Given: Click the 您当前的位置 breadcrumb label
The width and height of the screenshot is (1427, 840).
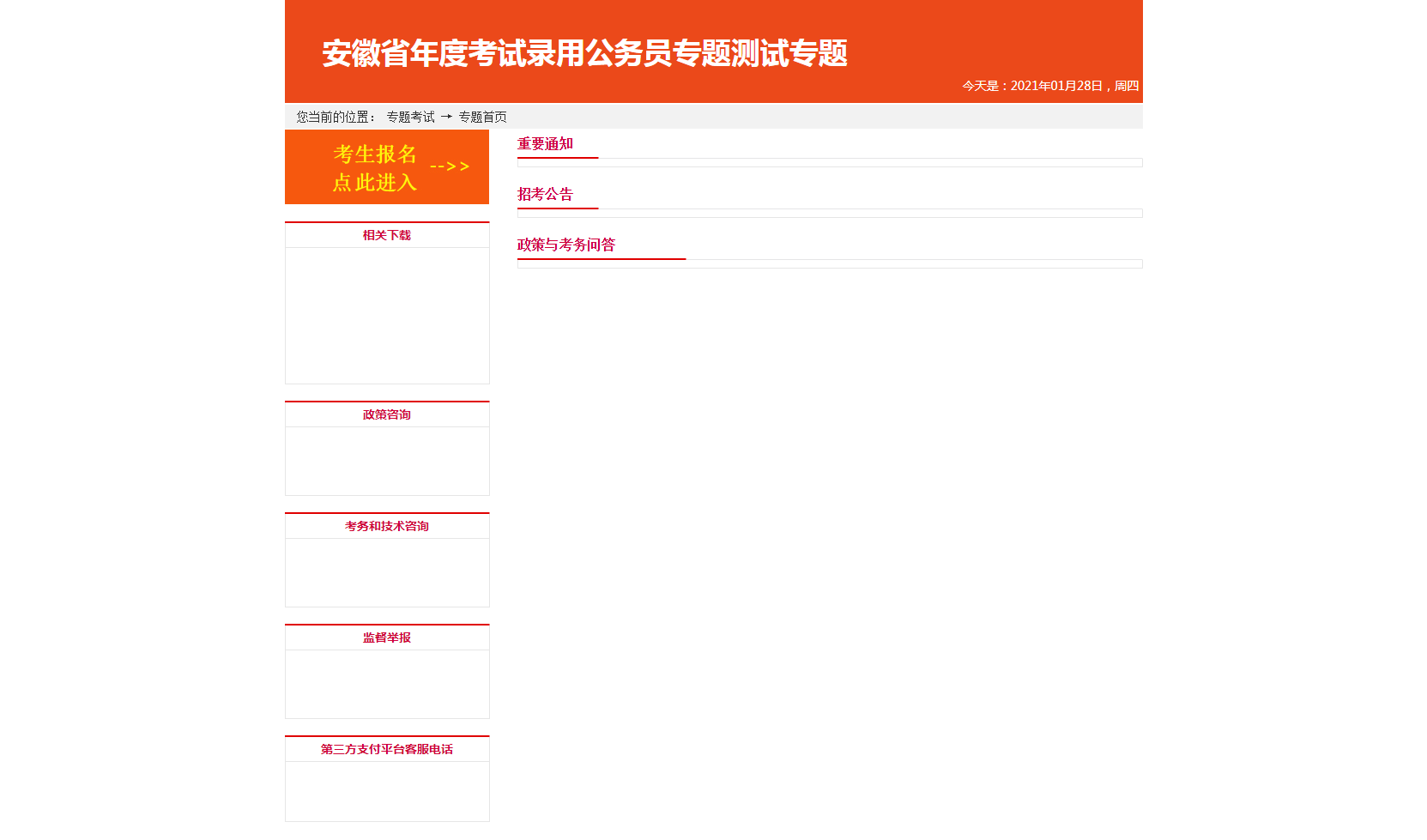Looking at the screenshot, I should tap(336, 117).
